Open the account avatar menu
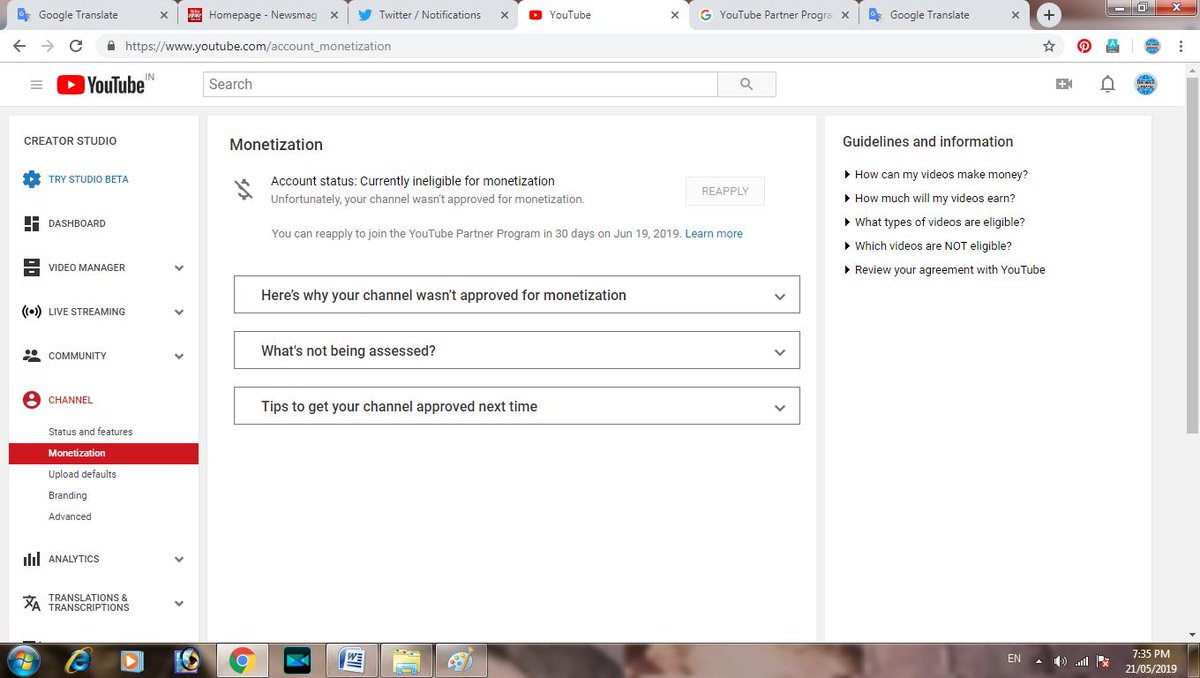This screenshot has width=1200, height=678. point(1146,85)
